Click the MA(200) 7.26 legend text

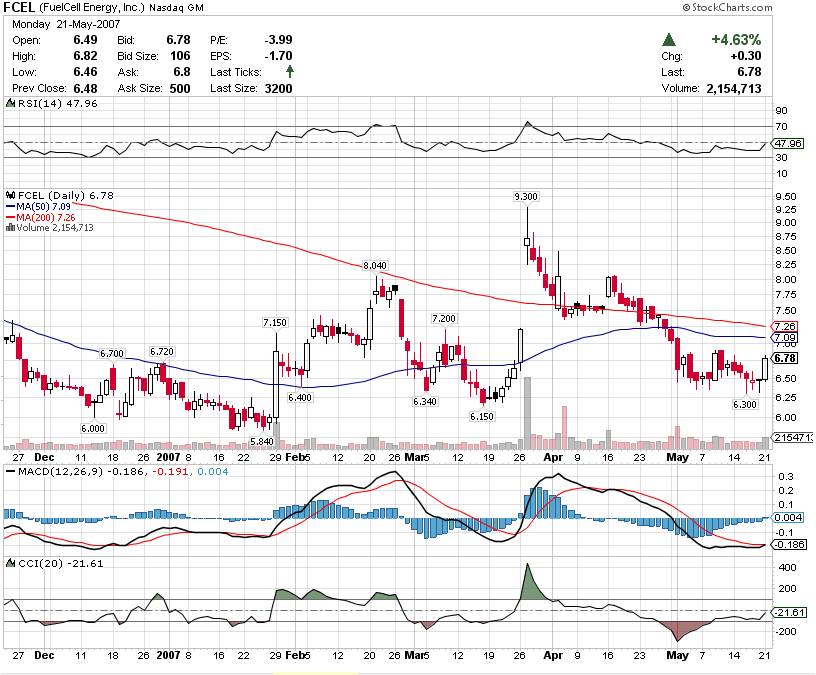[x=46, y=218]
